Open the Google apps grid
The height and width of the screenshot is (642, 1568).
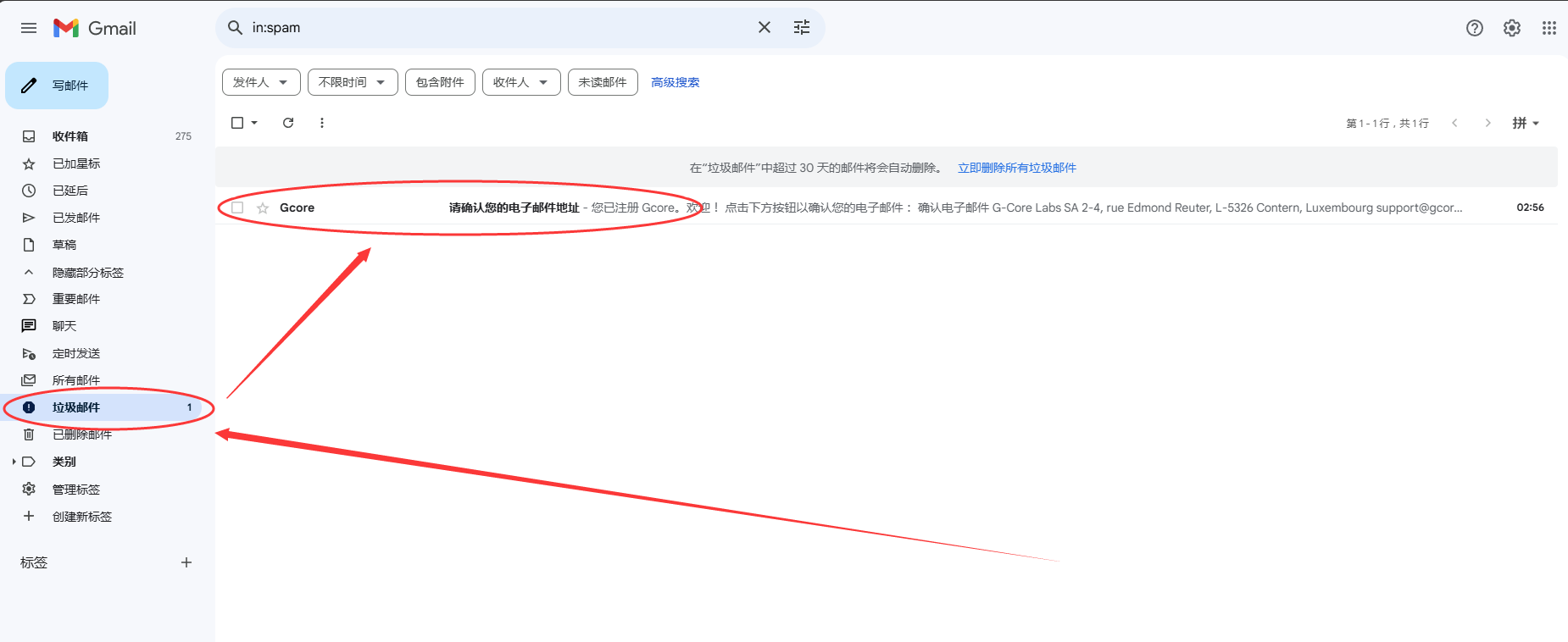point(1549,28)
